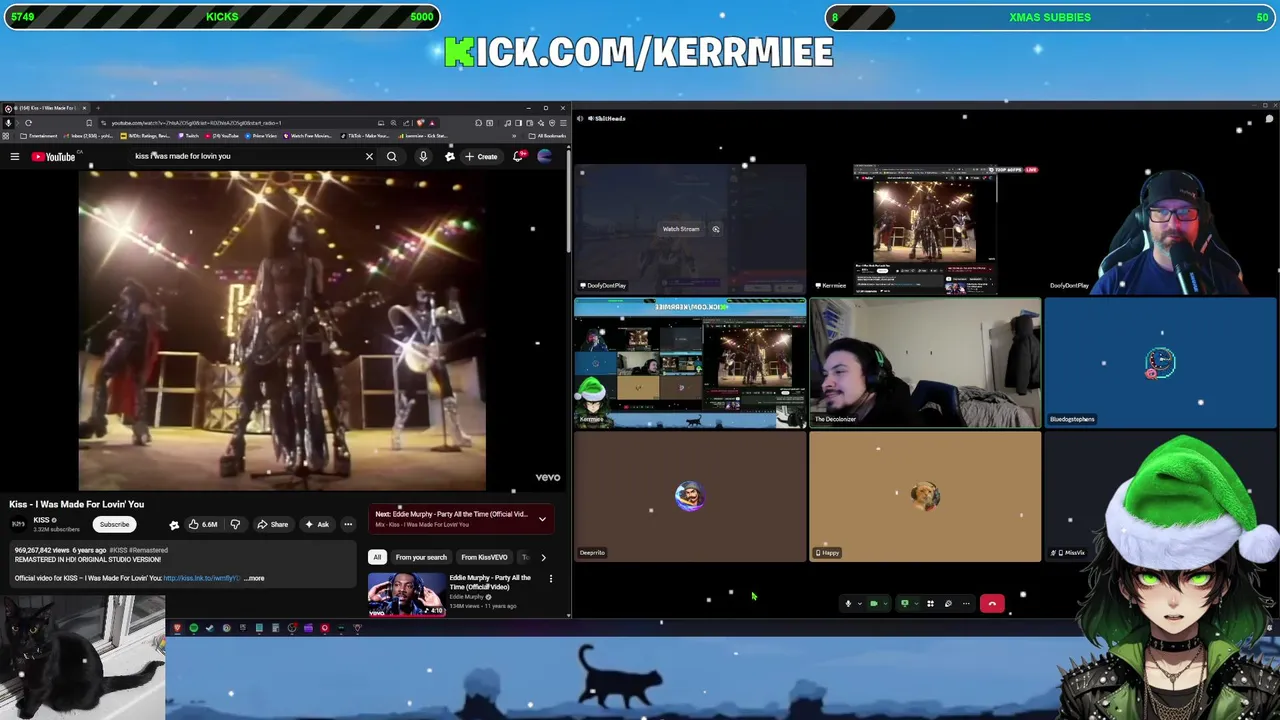
Task: Expand the Next up Mix playlist panel
Action: click(x=542, y=518)
